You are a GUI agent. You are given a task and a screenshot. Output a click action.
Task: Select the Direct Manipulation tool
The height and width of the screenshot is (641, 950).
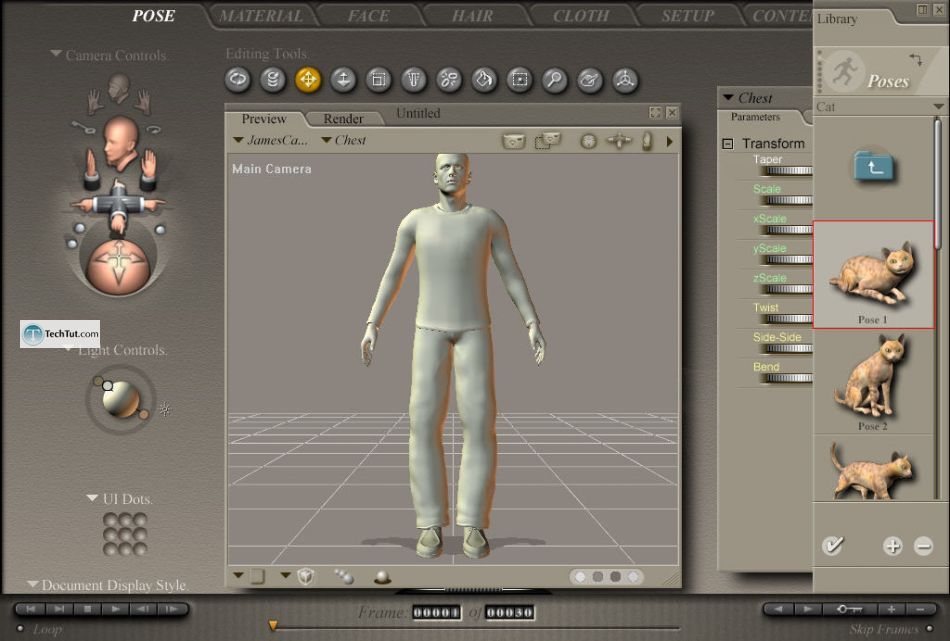pos(625,80)
